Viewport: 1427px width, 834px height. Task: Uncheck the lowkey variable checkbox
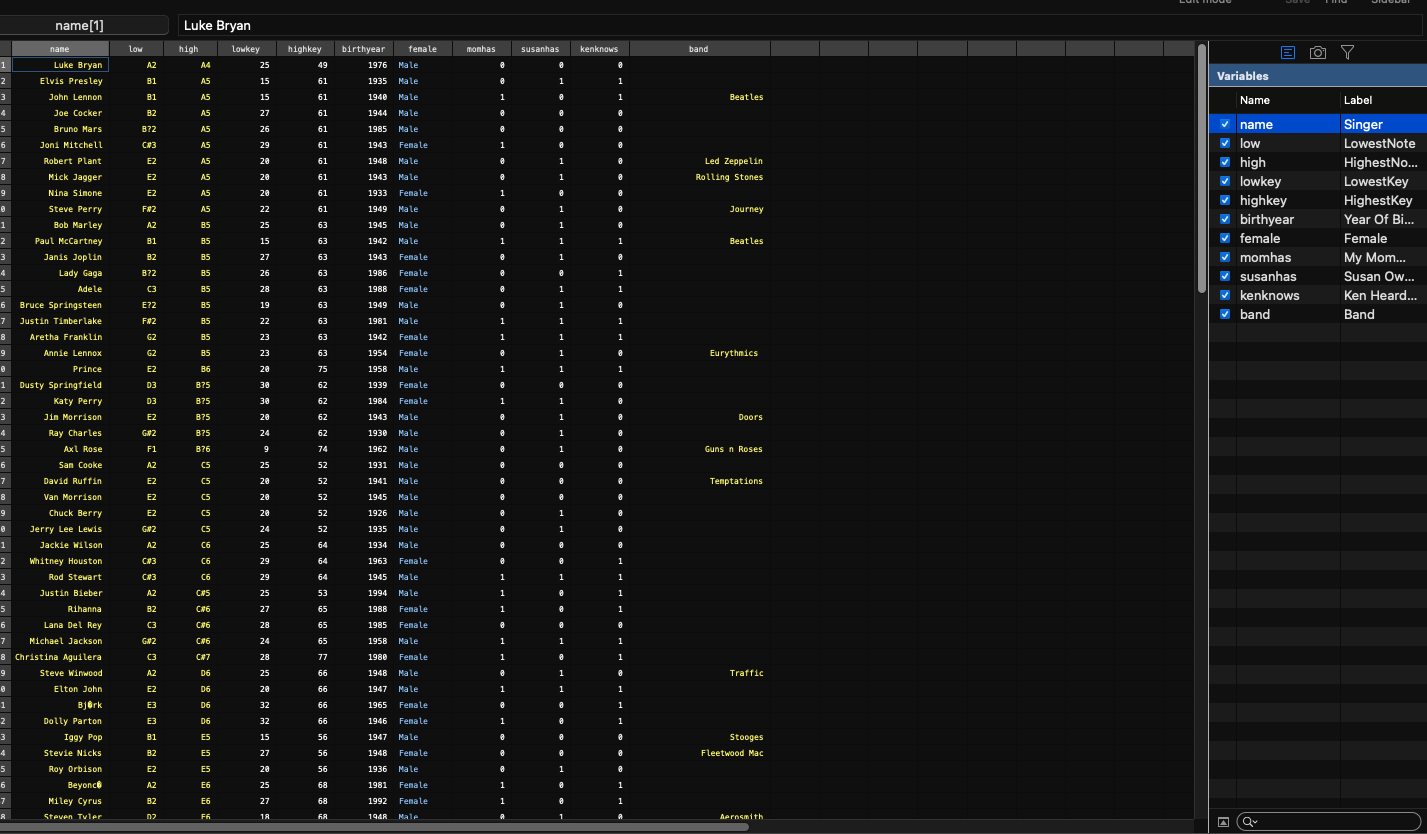point(1225,181)
